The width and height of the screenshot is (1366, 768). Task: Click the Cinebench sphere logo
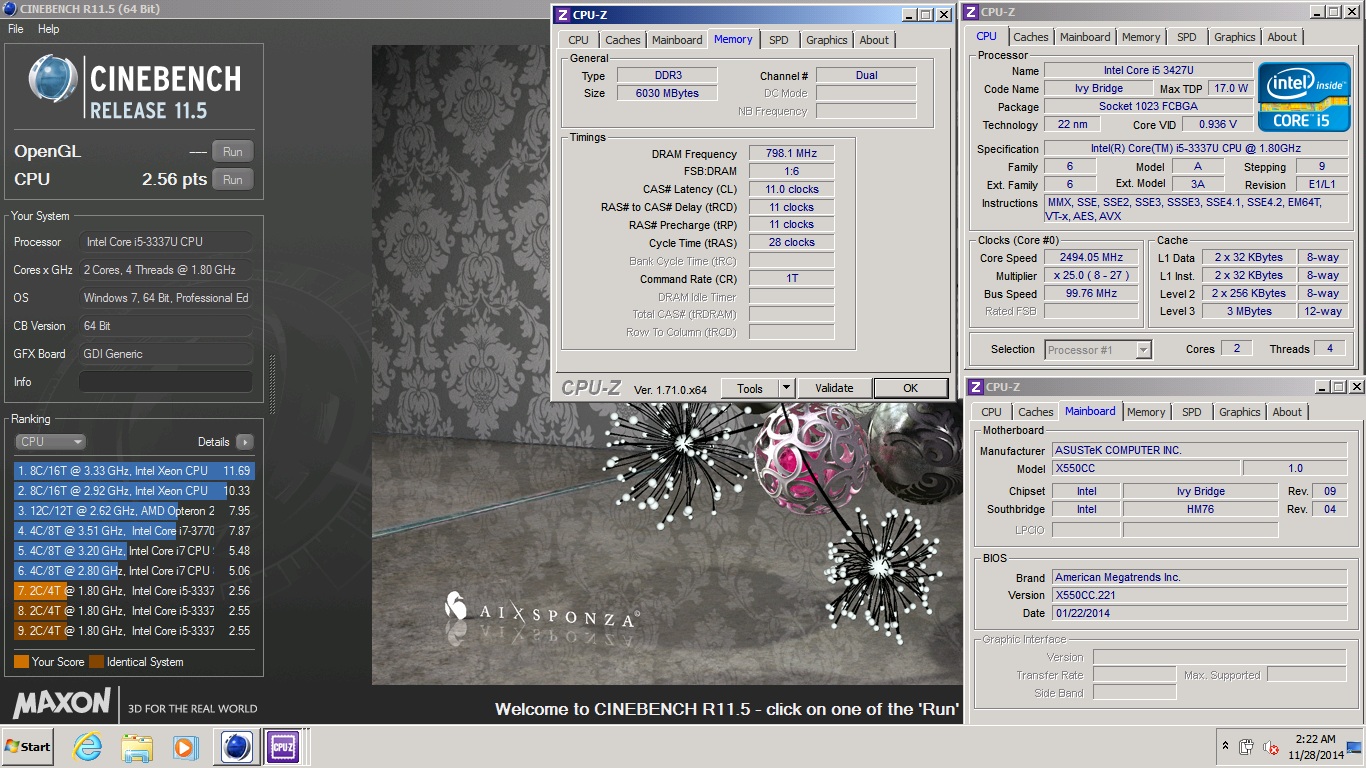pyautogui.click(x=52, y=80)
